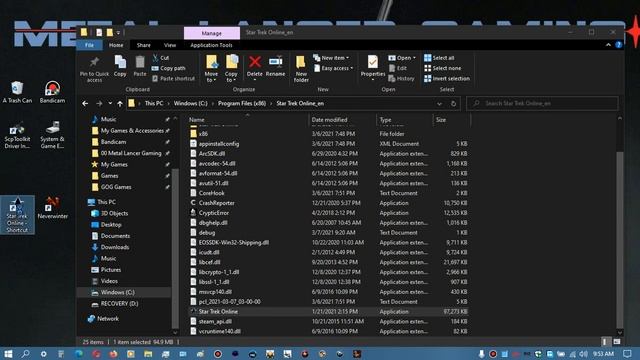Open the Open button dropdown arrow
This screenshot has height=360, width=640.
pyautogui.click(x=414, y=58)
